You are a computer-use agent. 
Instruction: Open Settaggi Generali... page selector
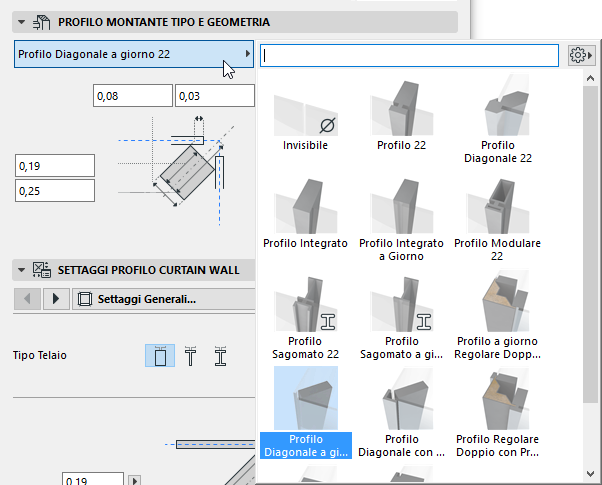click(x=164, y=299)
